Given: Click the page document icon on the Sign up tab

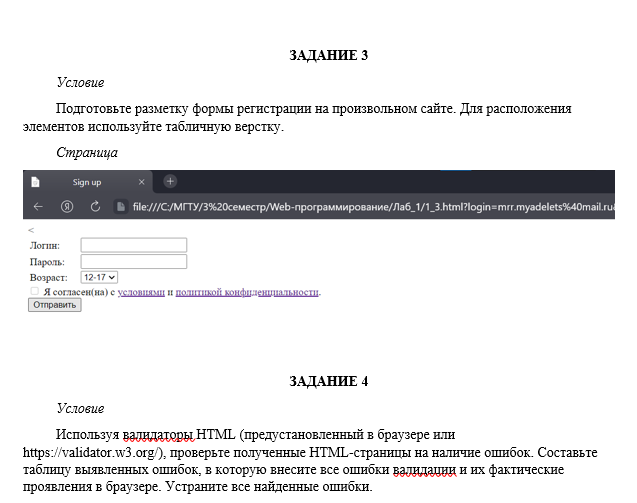Looking at the screenshot, I should [36, 182].
